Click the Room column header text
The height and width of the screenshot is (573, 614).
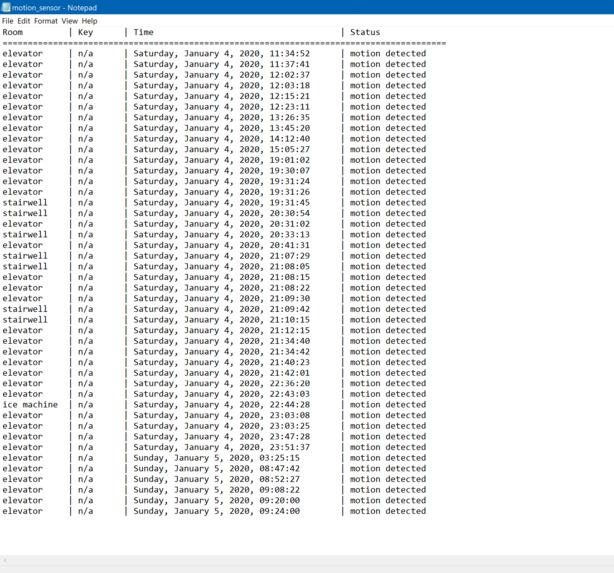[13, 32]
